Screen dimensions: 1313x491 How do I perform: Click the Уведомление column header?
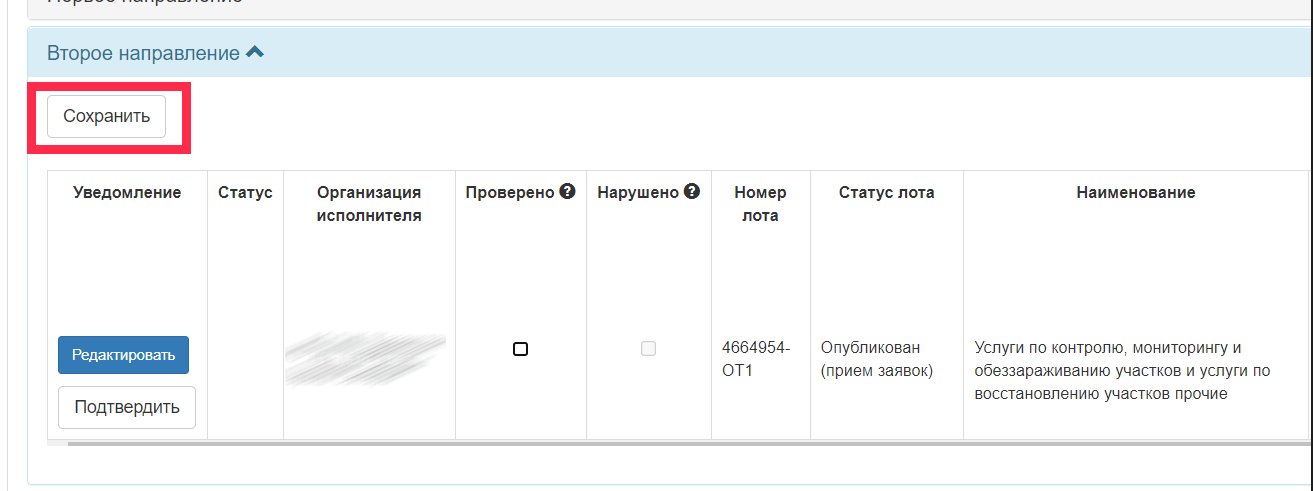(127, 193)
